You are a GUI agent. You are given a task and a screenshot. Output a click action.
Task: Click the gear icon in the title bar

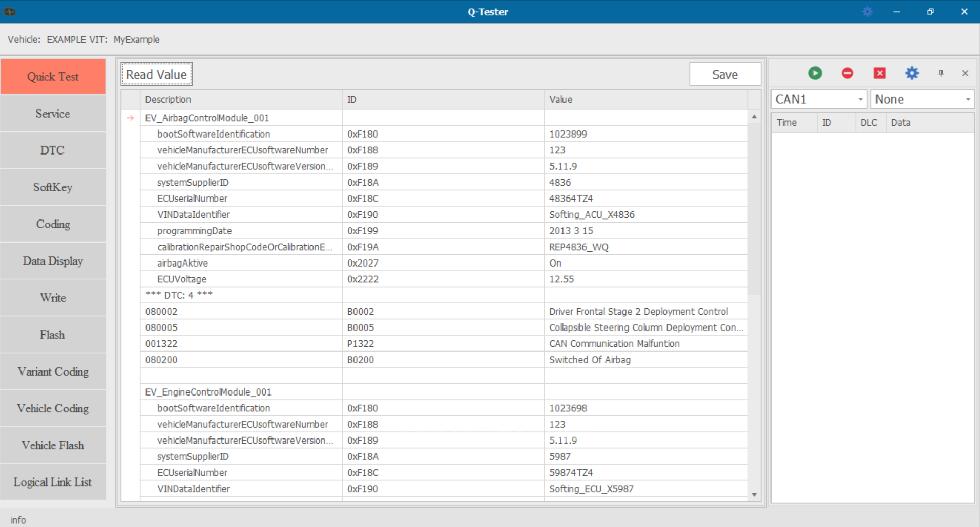click(x=867, y=11)
